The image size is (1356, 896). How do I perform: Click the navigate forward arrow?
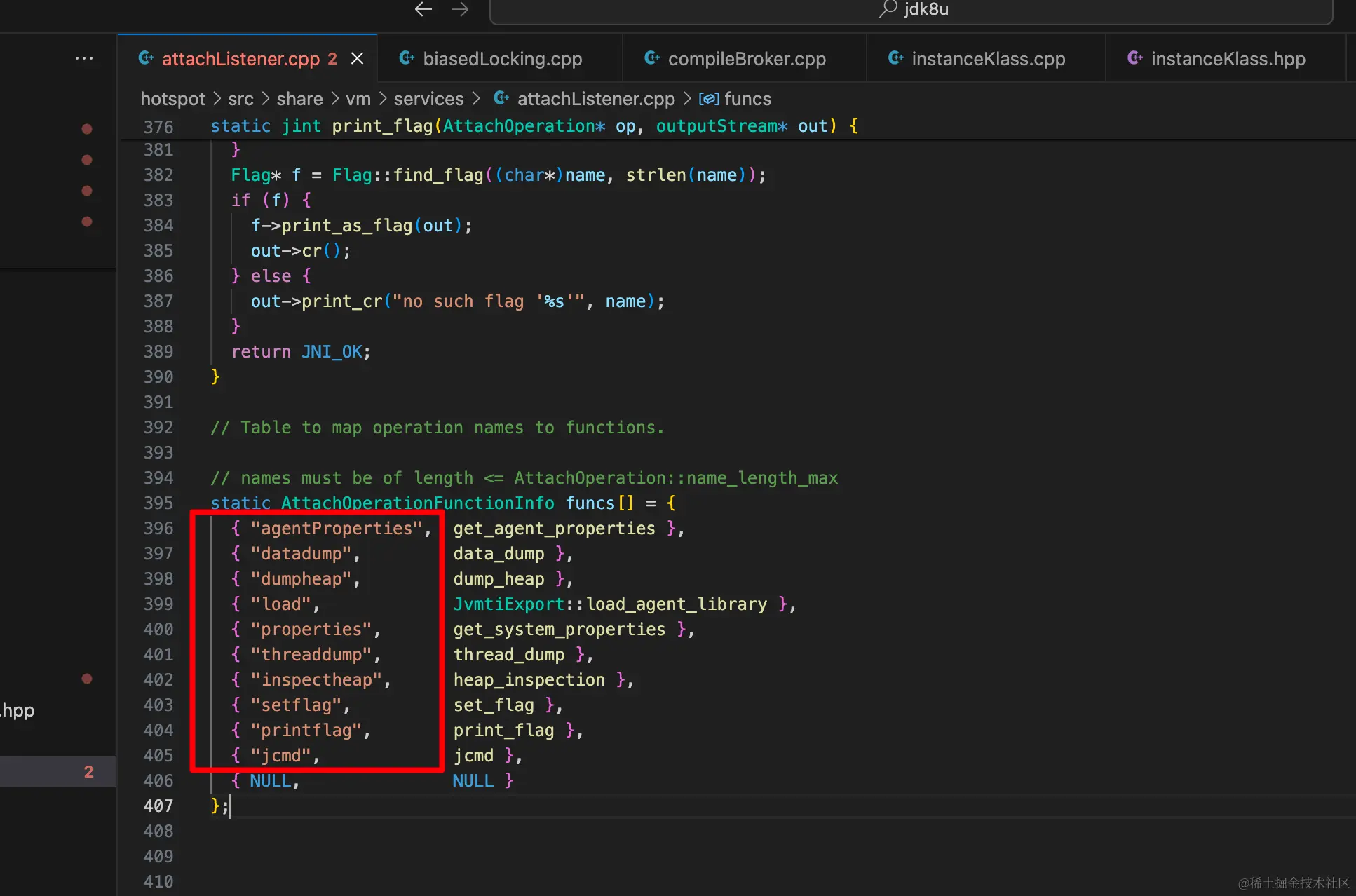coord(460,9)
